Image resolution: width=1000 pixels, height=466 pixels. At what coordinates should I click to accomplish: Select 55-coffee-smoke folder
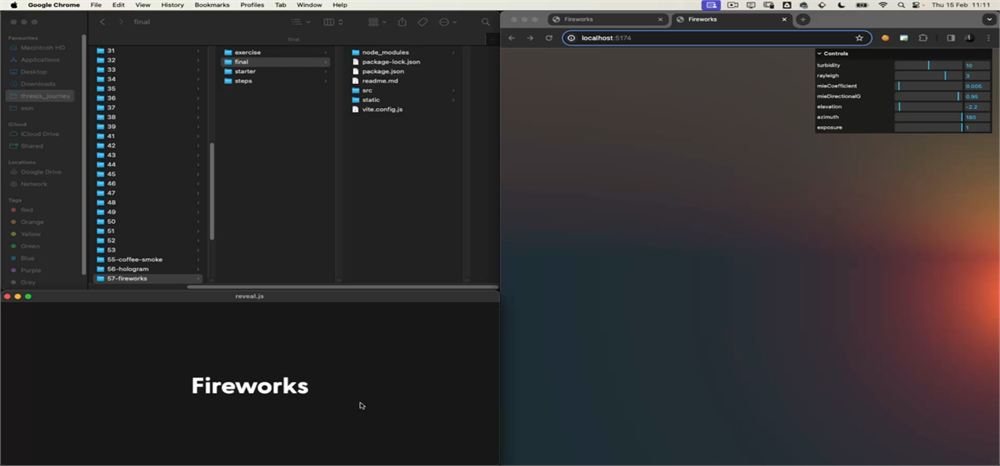(x=147, y=259)
